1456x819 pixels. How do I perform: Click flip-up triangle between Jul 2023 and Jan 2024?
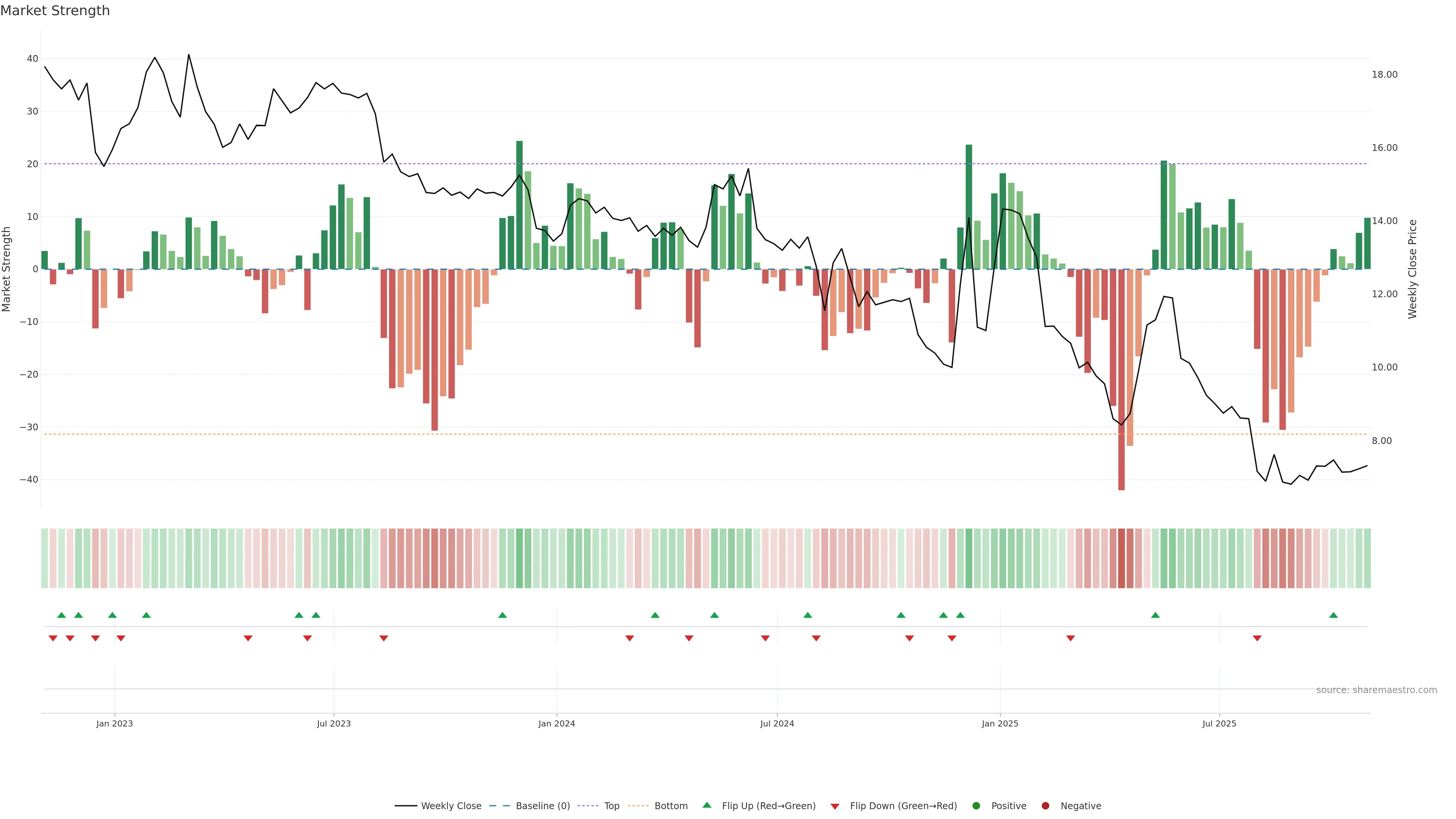(502, 615)
